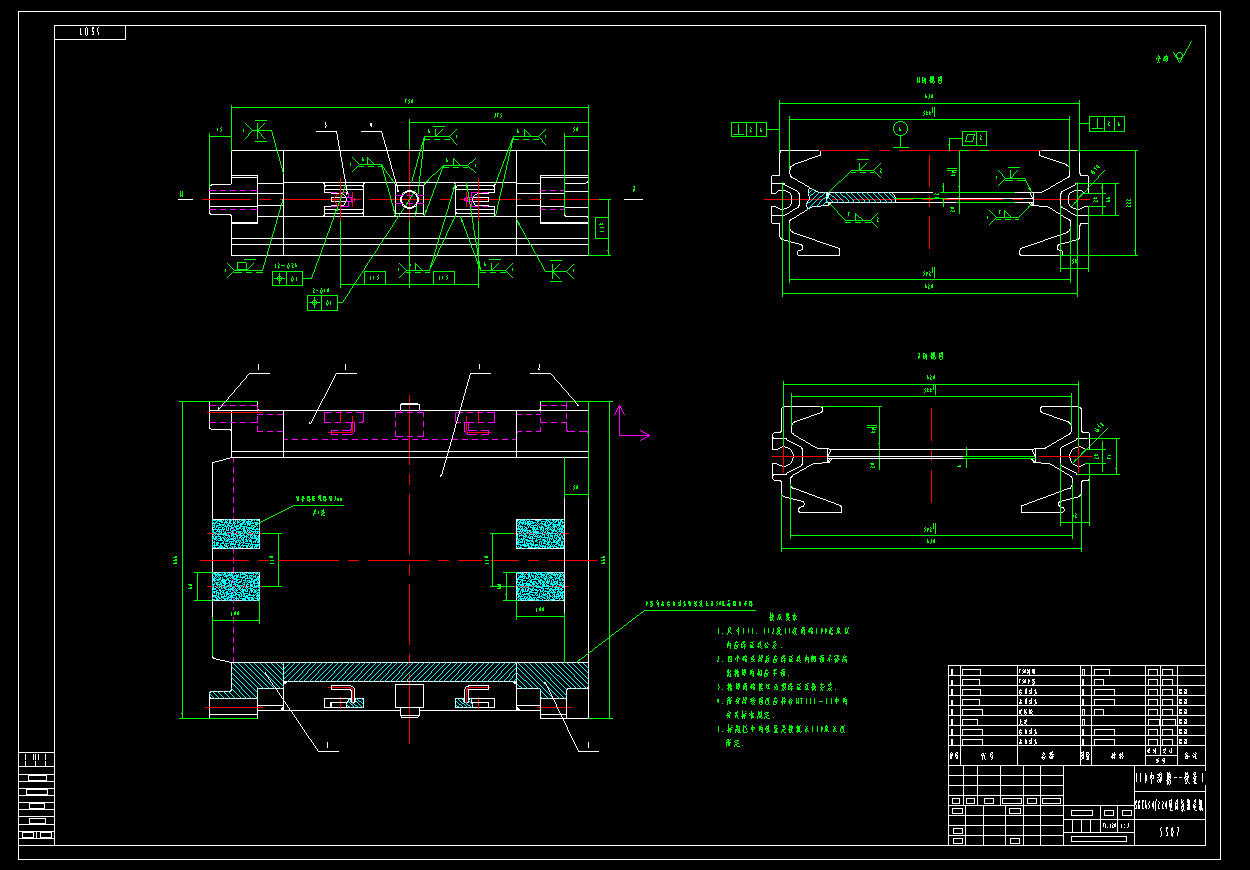This screenshot has height=870, width=1250.
Task: Select the upper-right cyan hatched pad in plan view
Action: pyautogui.click(x=540, y=534)
